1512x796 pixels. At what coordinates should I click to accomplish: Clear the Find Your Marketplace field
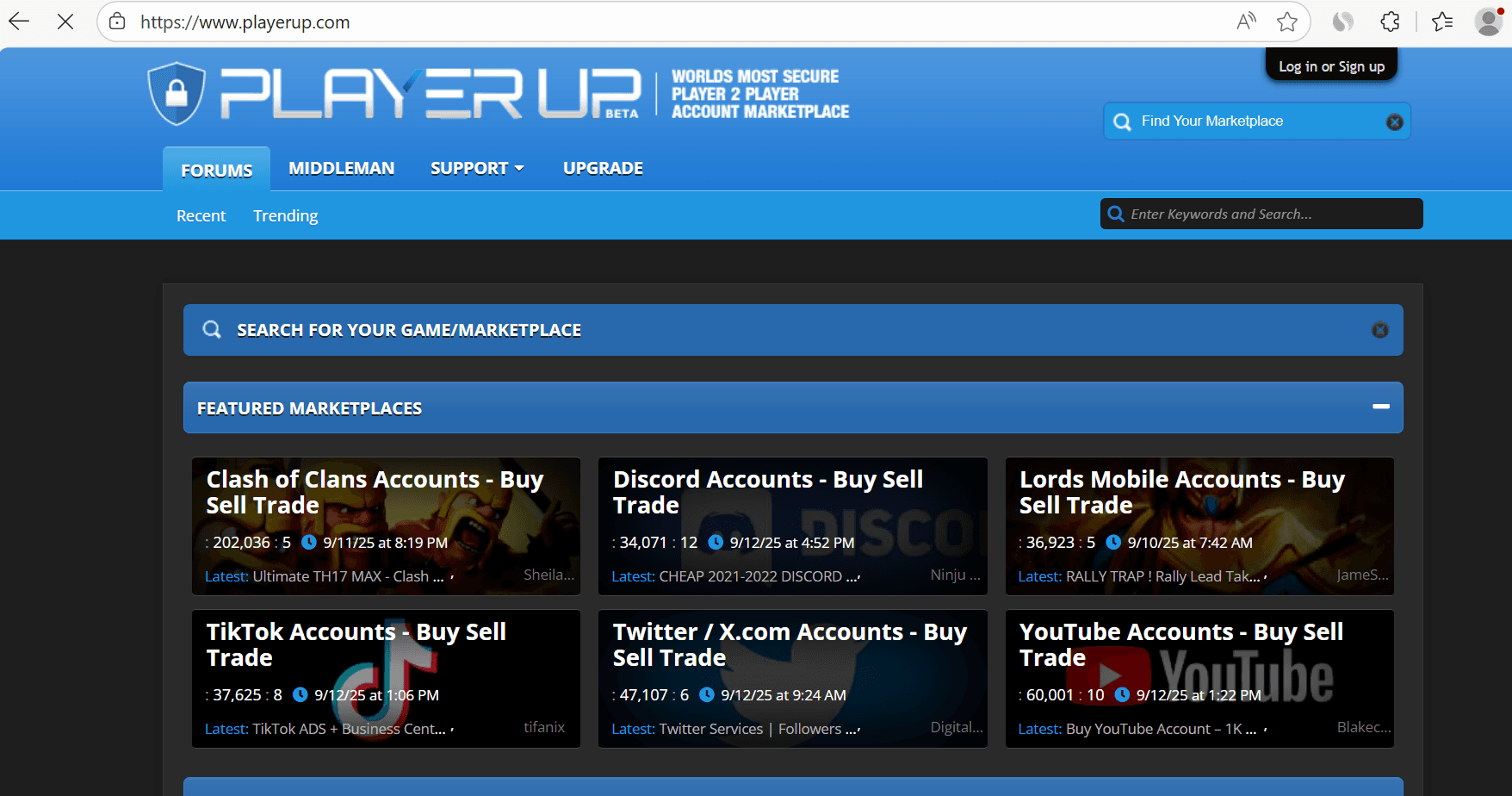click(1394, 122)
